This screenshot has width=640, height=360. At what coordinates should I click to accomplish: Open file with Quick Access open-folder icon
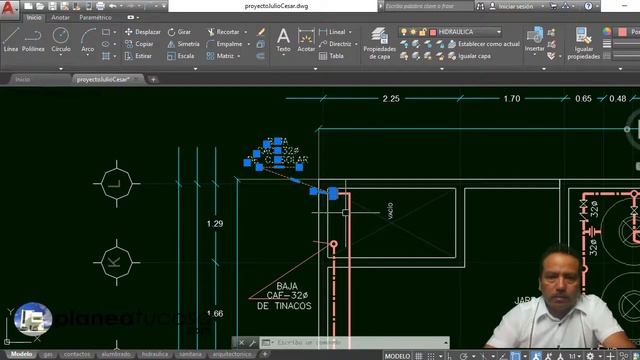(x=40, y=6)
